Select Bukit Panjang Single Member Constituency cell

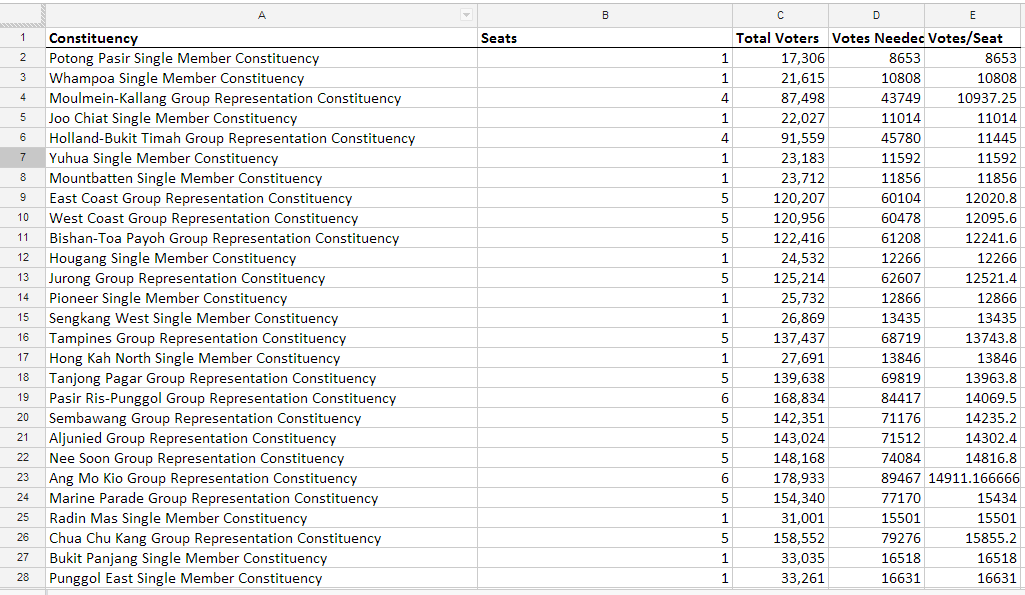pos(261,558)
